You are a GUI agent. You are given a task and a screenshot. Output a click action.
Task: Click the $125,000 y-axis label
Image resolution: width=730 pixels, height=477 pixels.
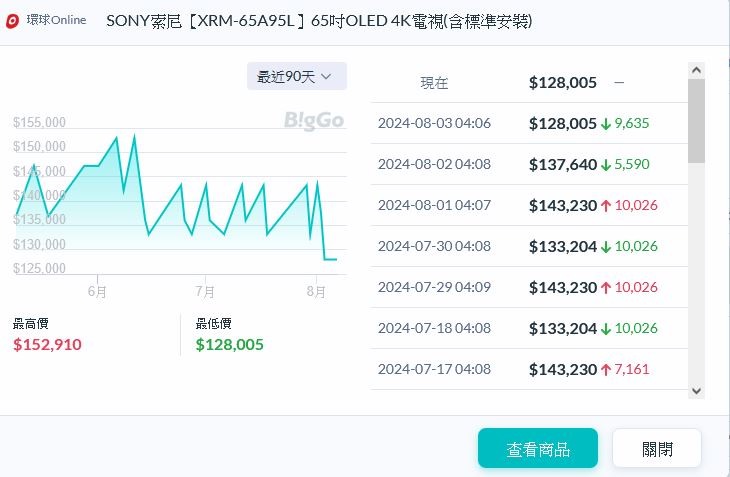[40, 268]
